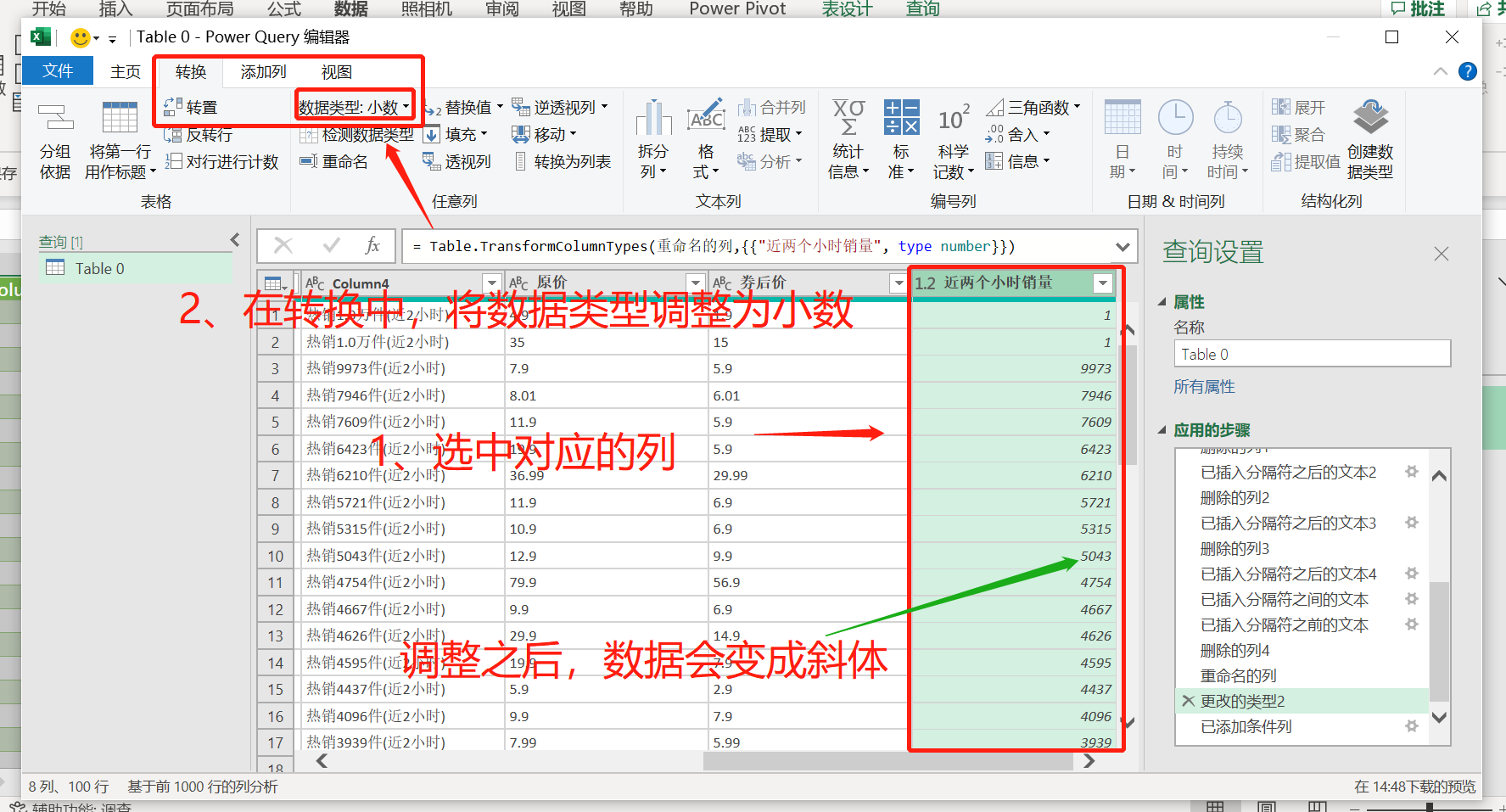Click the Merge Columns (合并列) icon
The image size is (1506, 812).
coord(747,108)
